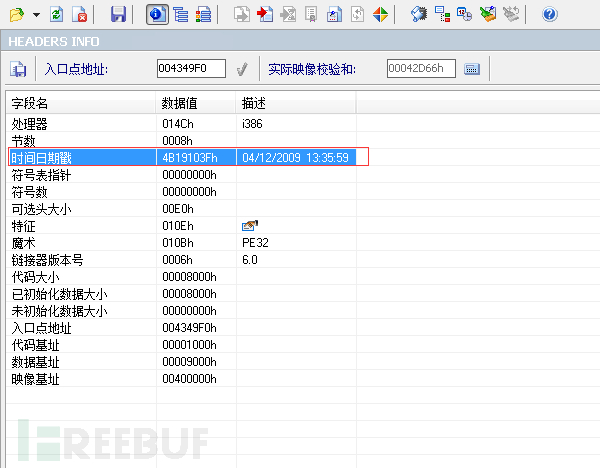The width and height of the screenshot is (600, 468).
Task: Select the 节数 row
Action: click(181, 141)
